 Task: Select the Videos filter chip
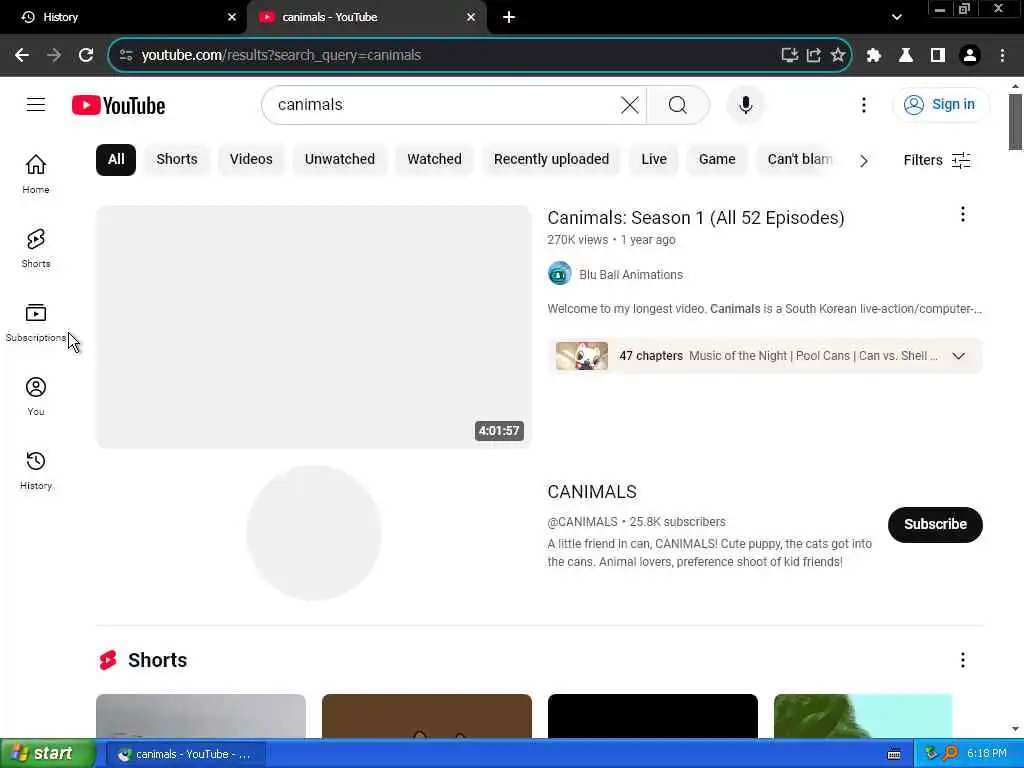click(x=251, y=159)
